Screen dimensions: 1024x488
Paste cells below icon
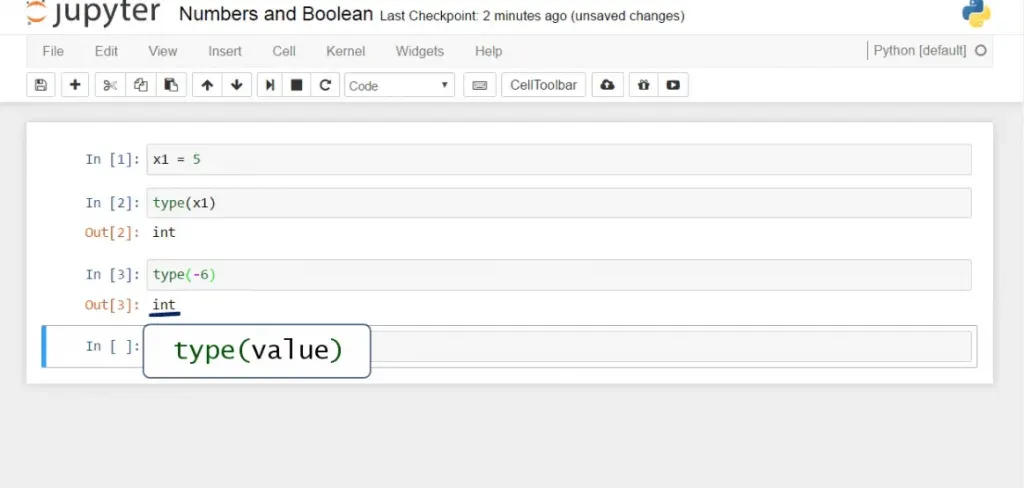pos(171,85)
